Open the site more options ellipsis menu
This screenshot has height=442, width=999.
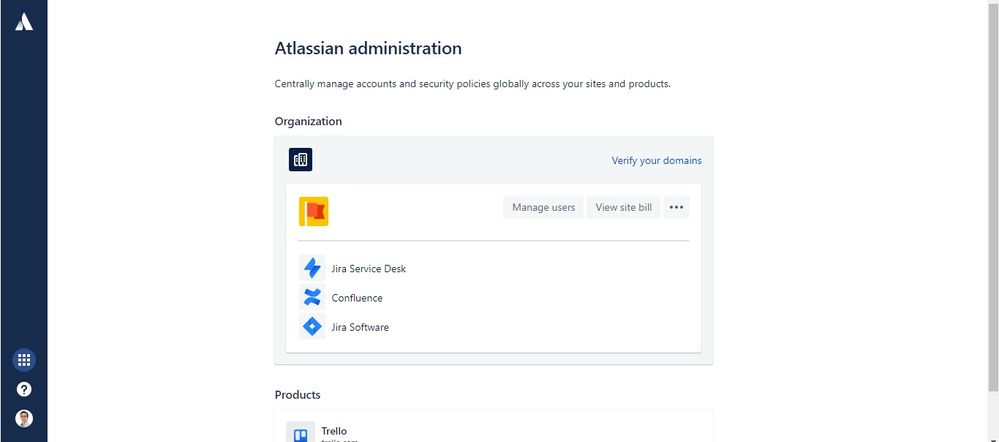(x=677, y=207)
